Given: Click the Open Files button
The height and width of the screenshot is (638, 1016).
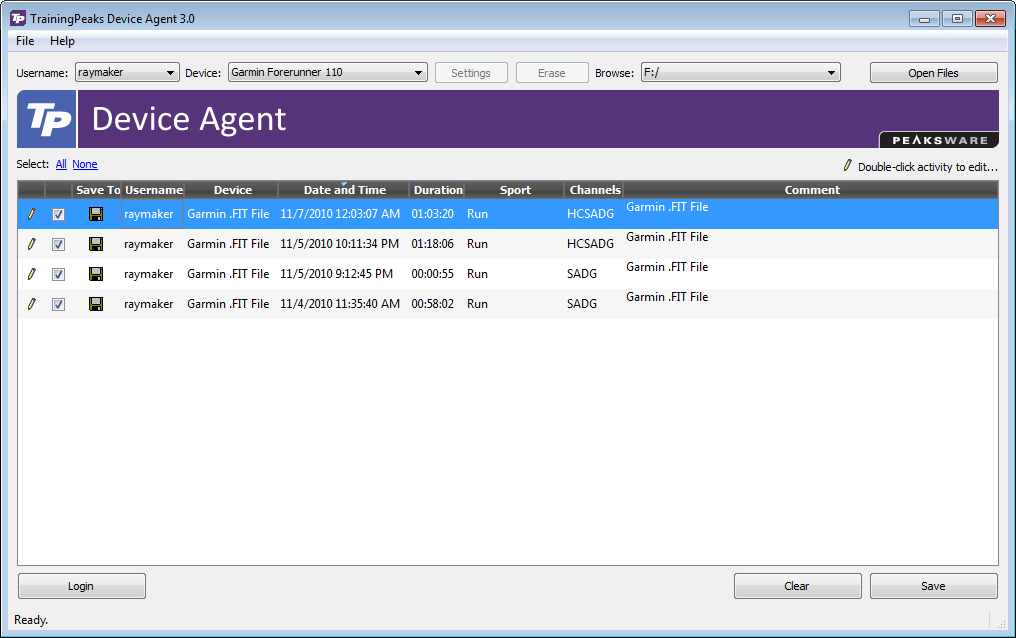Looking at the screenshot, I should (933, 73).
